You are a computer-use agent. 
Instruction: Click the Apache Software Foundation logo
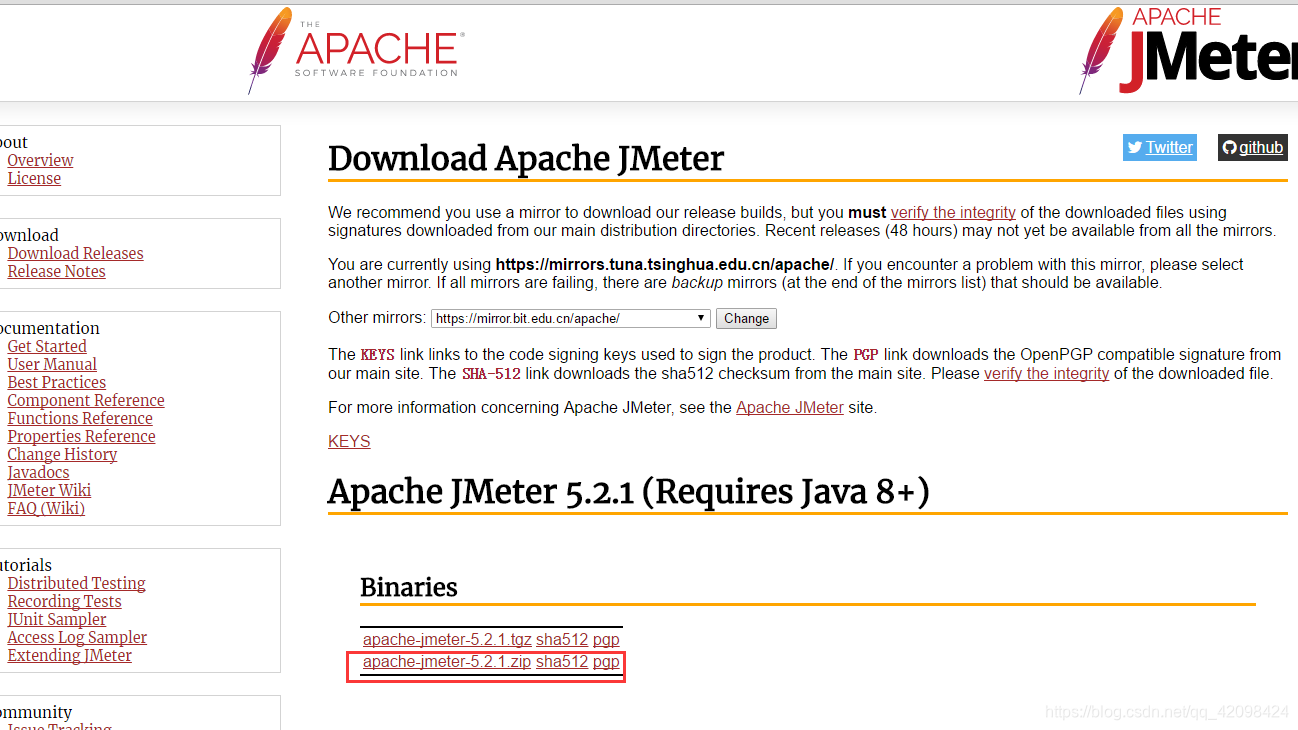(356, 51)
